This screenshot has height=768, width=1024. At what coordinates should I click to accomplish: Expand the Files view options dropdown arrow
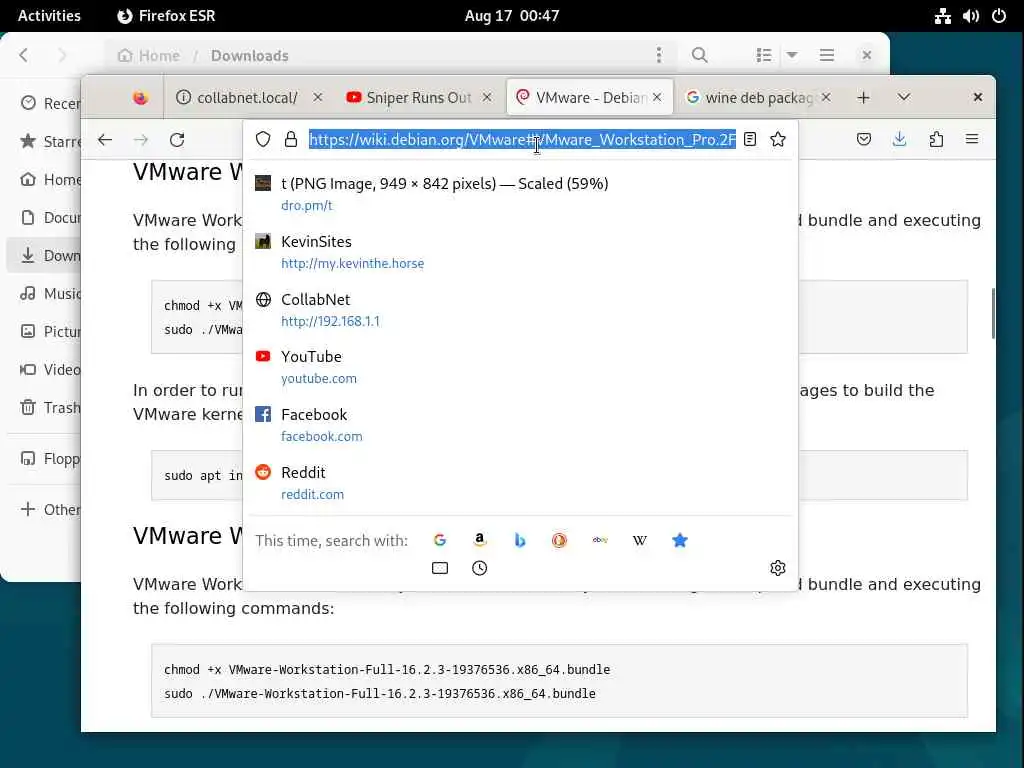[792, 56]
